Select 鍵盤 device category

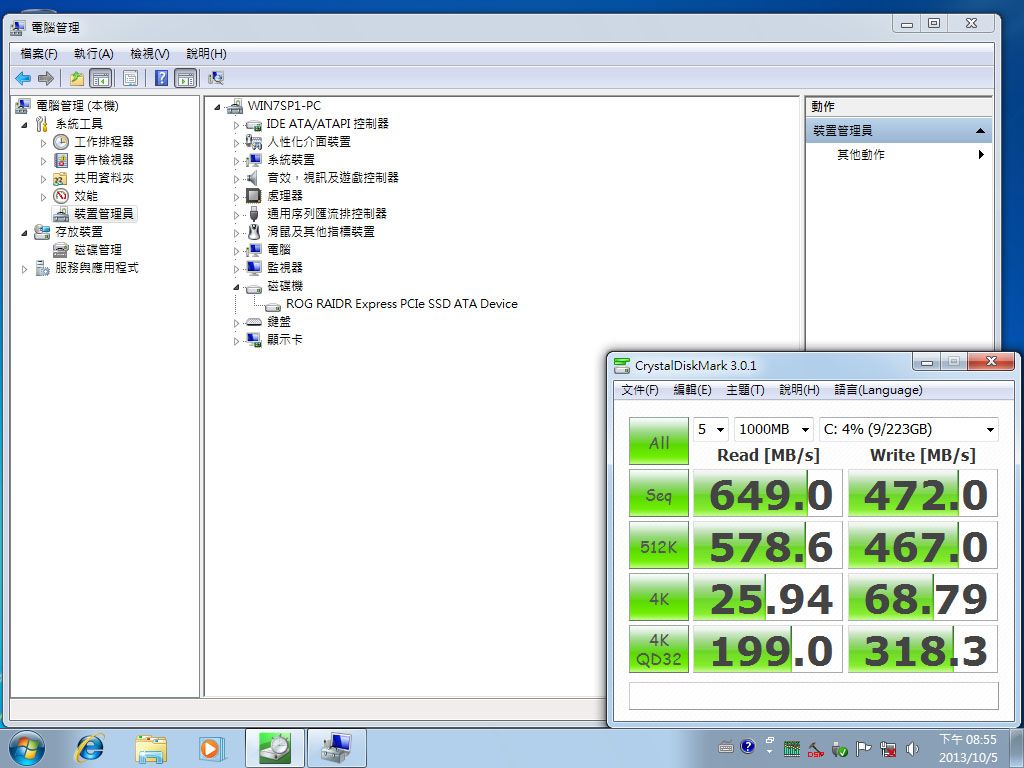coord(279,322)
